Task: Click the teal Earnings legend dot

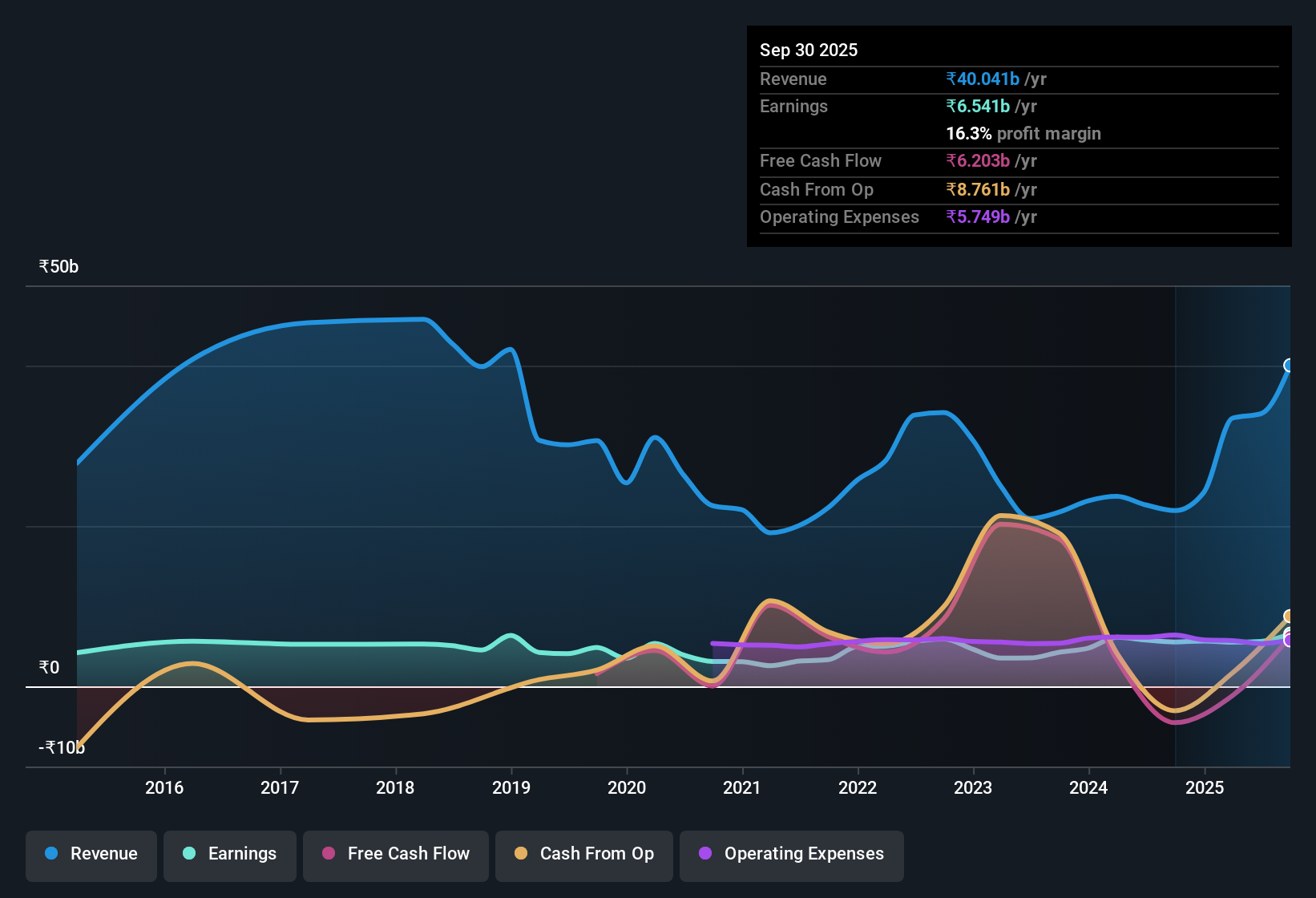Action: coord(189,853)
